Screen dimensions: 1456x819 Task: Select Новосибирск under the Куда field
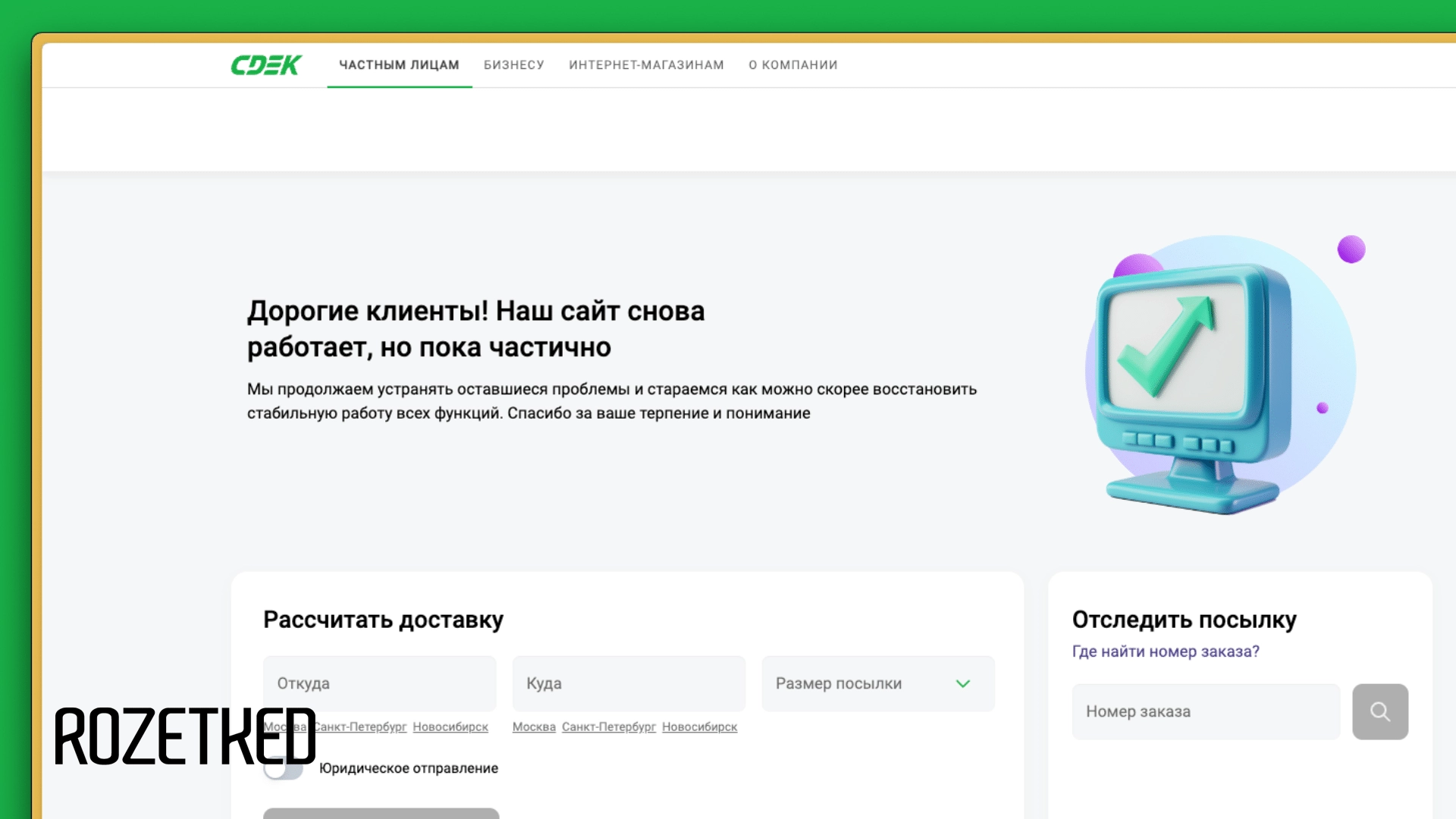tap(699, 726)
